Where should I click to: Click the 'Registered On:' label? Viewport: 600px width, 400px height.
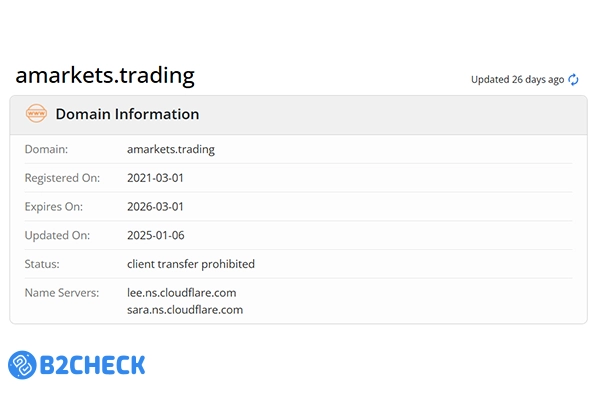(62, 178)
